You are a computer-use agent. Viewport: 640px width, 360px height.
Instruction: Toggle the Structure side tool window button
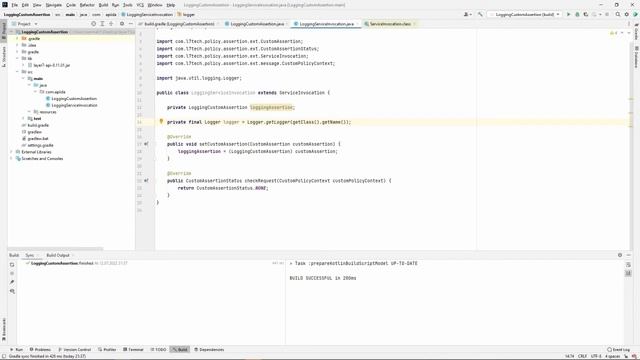(4, 56)
